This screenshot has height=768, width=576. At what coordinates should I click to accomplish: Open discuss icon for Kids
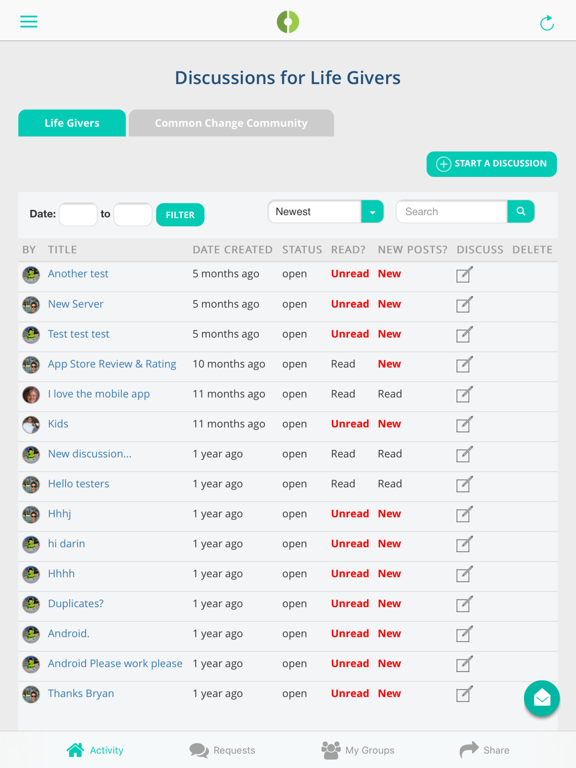point(464,424)
